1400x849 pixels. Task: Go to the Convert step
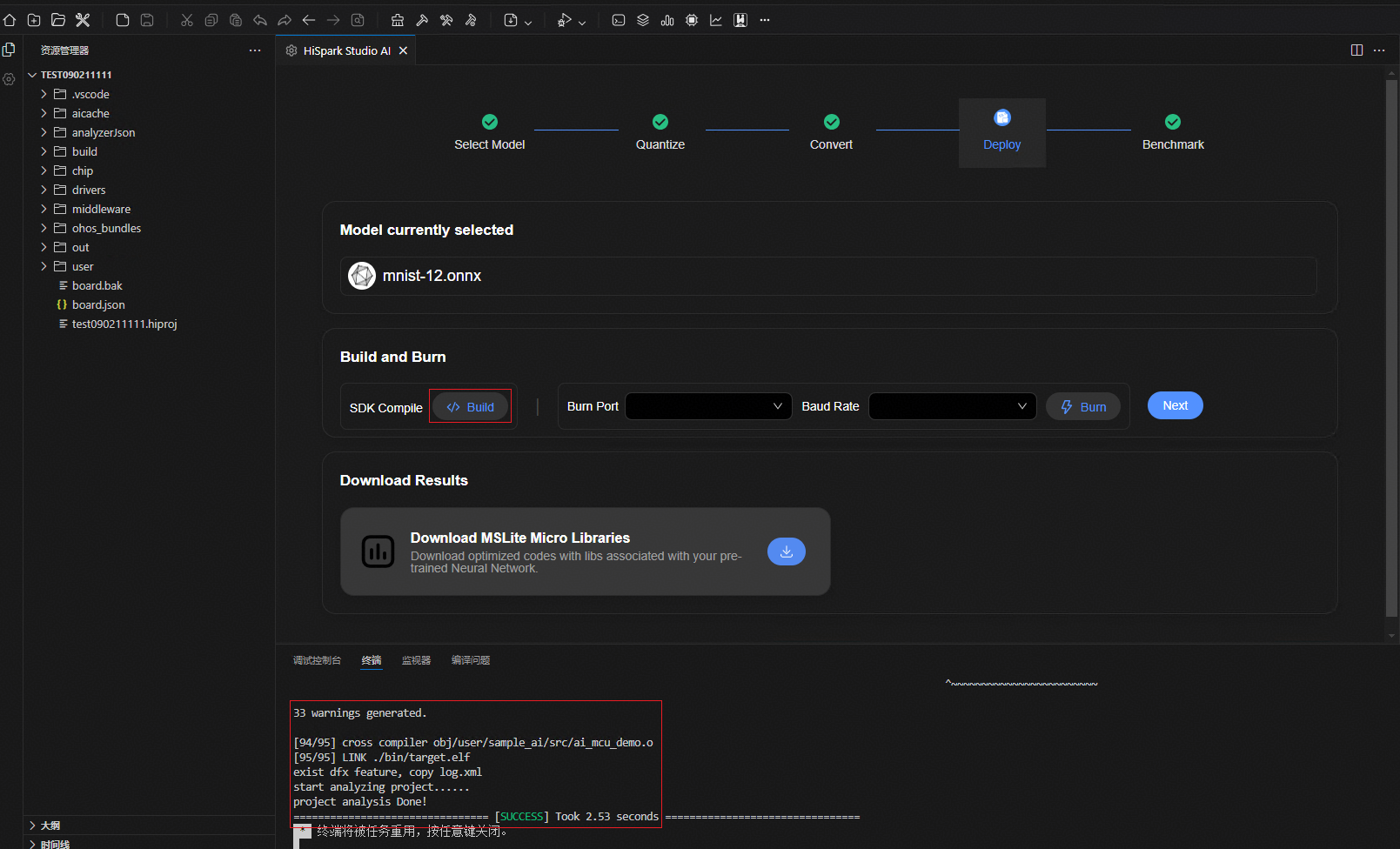coord(831,132)
